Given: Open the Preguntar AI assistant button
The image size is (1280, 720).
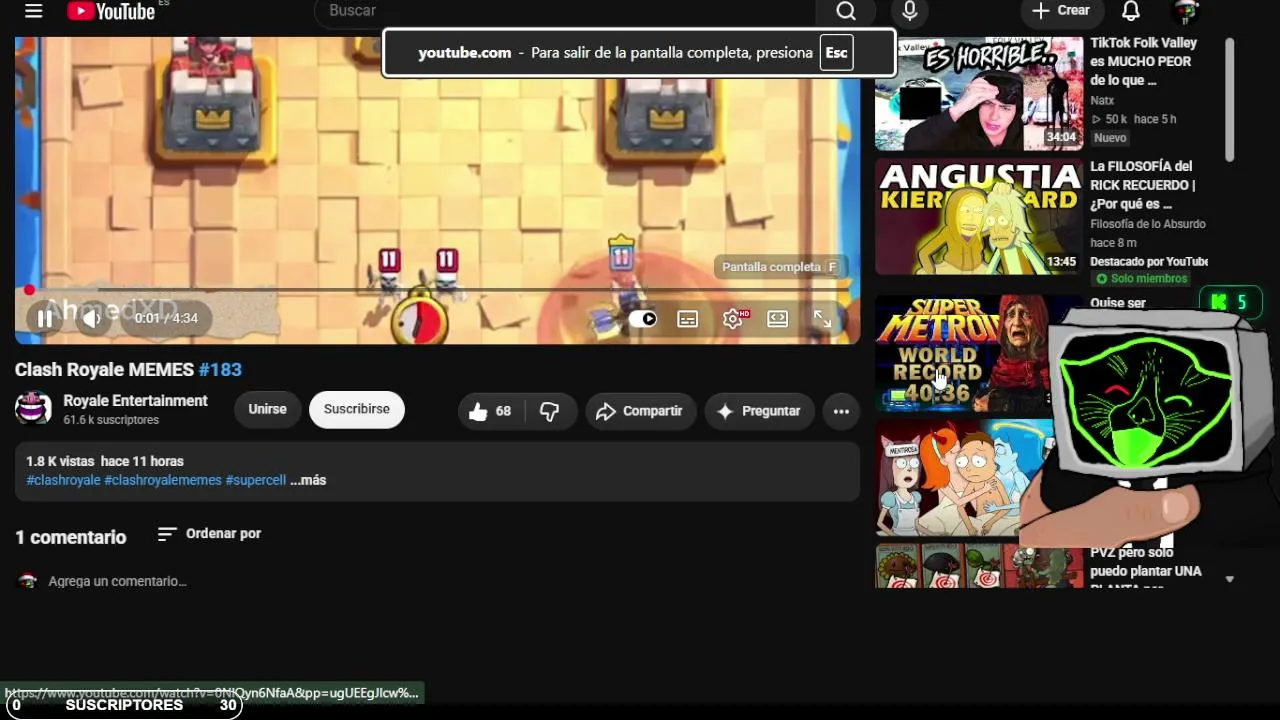Looking at the screenshot, I should tap(760, 411).
